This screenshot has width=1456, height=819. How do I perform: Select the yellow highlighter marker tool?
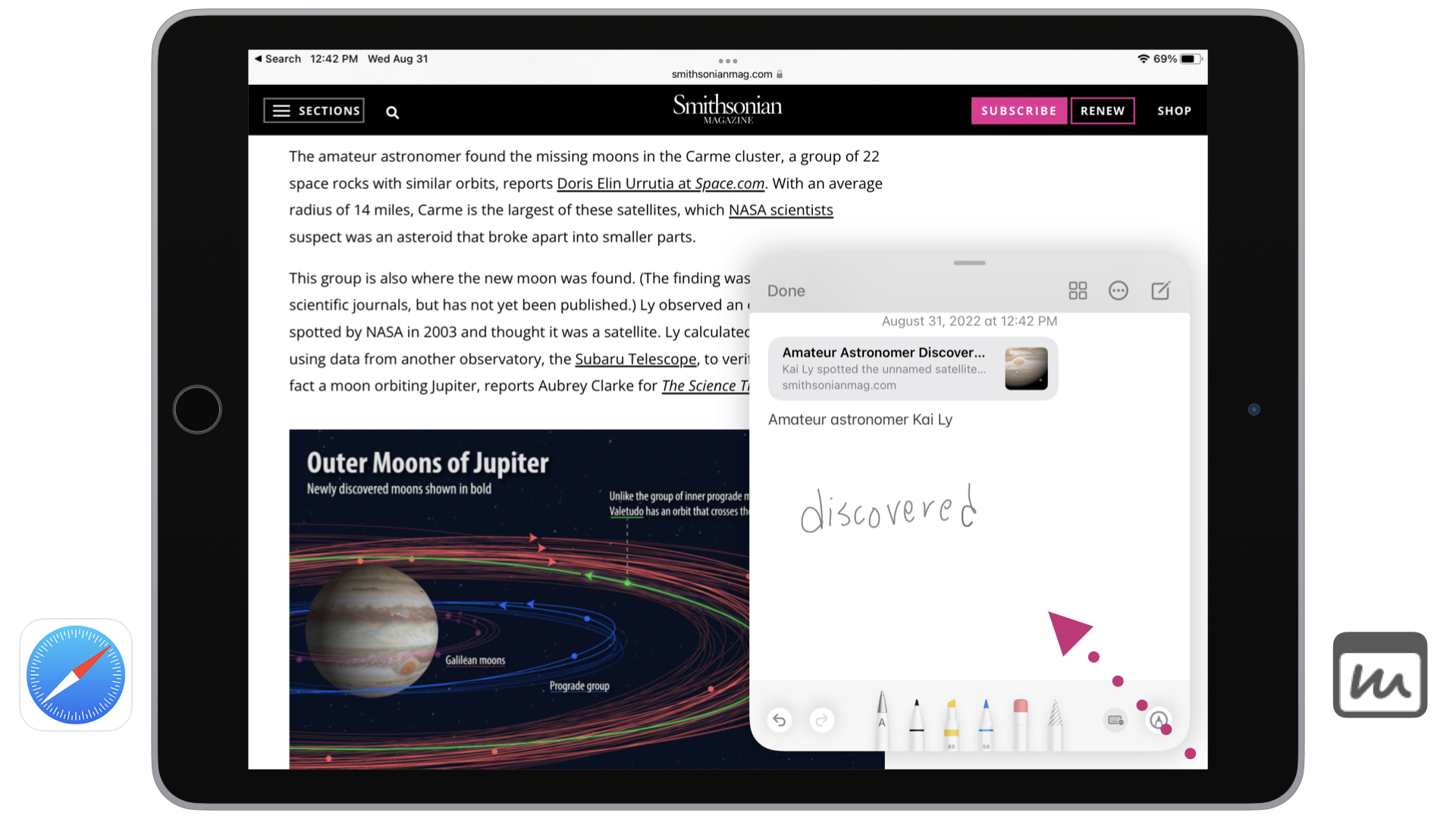[951, 723]
